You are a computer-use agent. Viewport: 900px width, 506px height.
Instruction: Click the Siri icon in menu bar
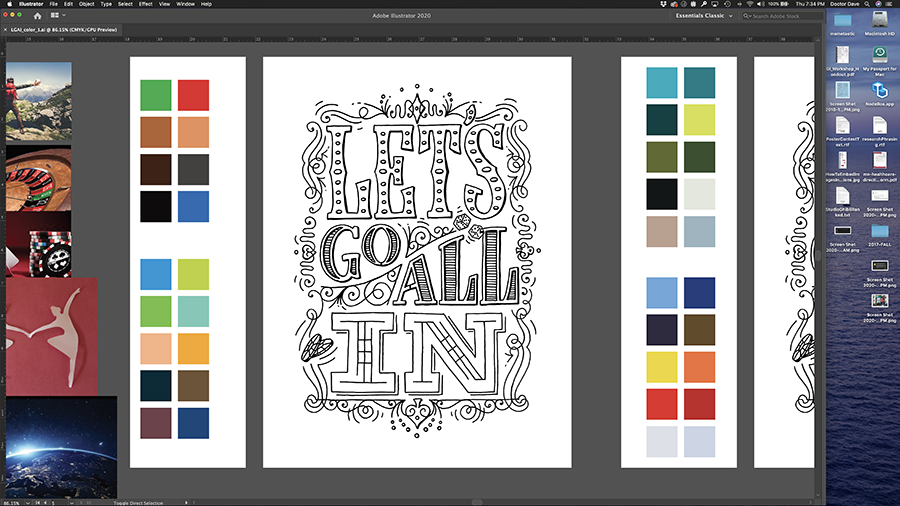point(878,3)
